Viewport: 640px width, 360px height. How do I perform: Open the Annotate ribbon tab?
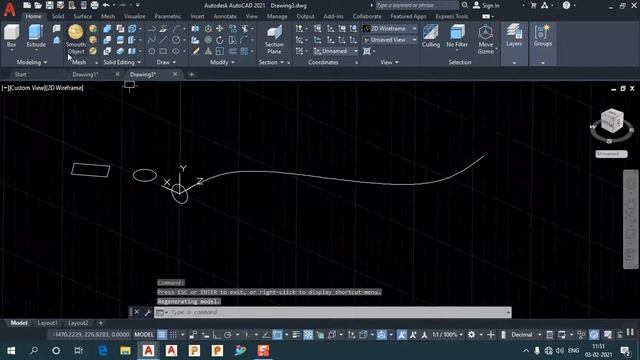(x=225, y=16)
